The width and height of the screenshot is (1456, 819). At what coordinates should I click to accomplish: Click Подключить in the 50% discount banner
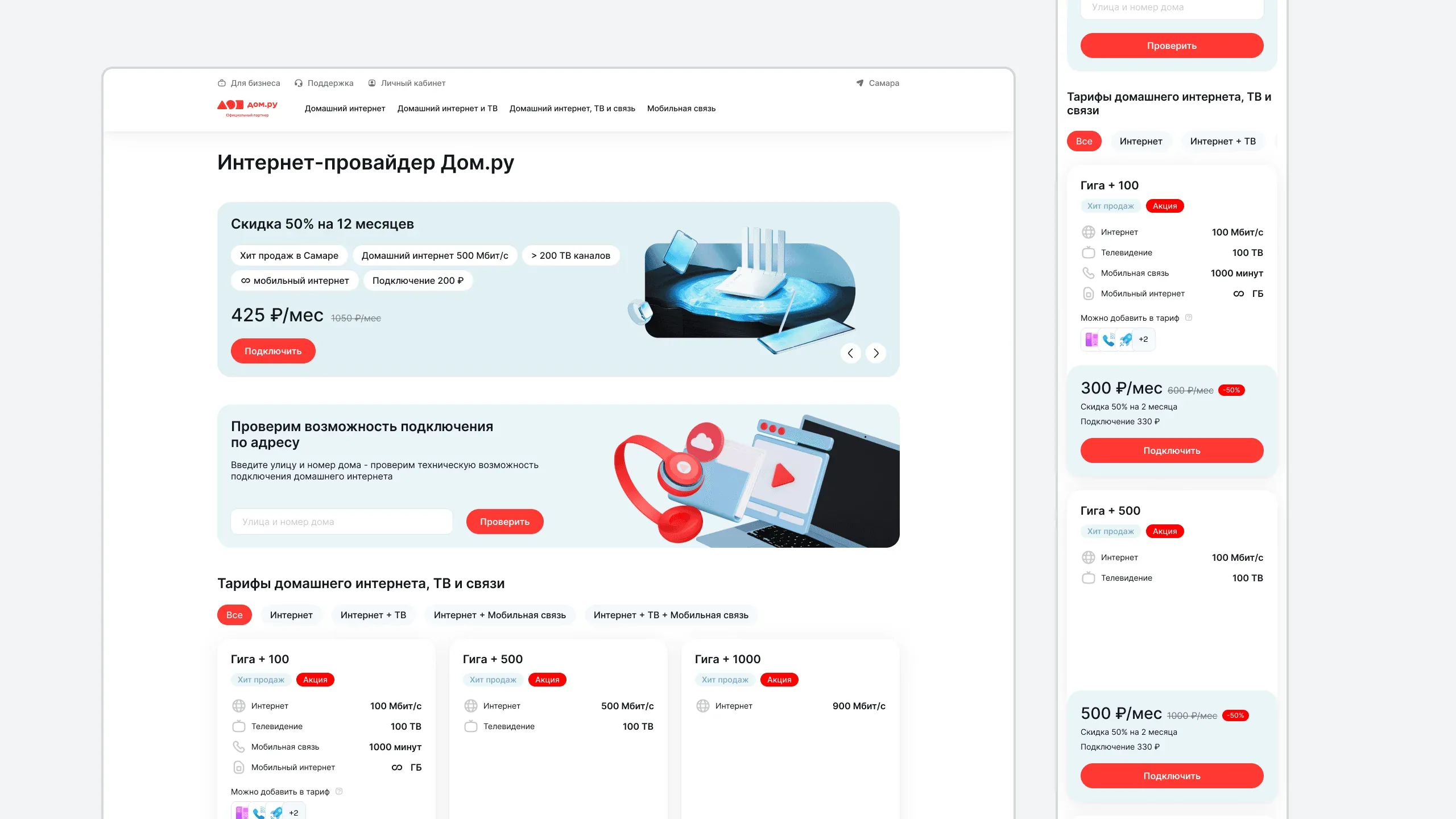273,351
